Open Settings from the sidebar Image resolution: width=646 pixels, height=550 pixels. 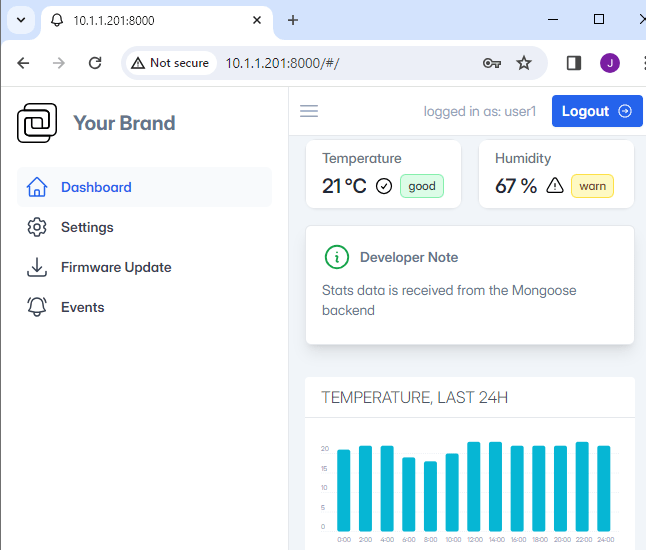point(86,227)
